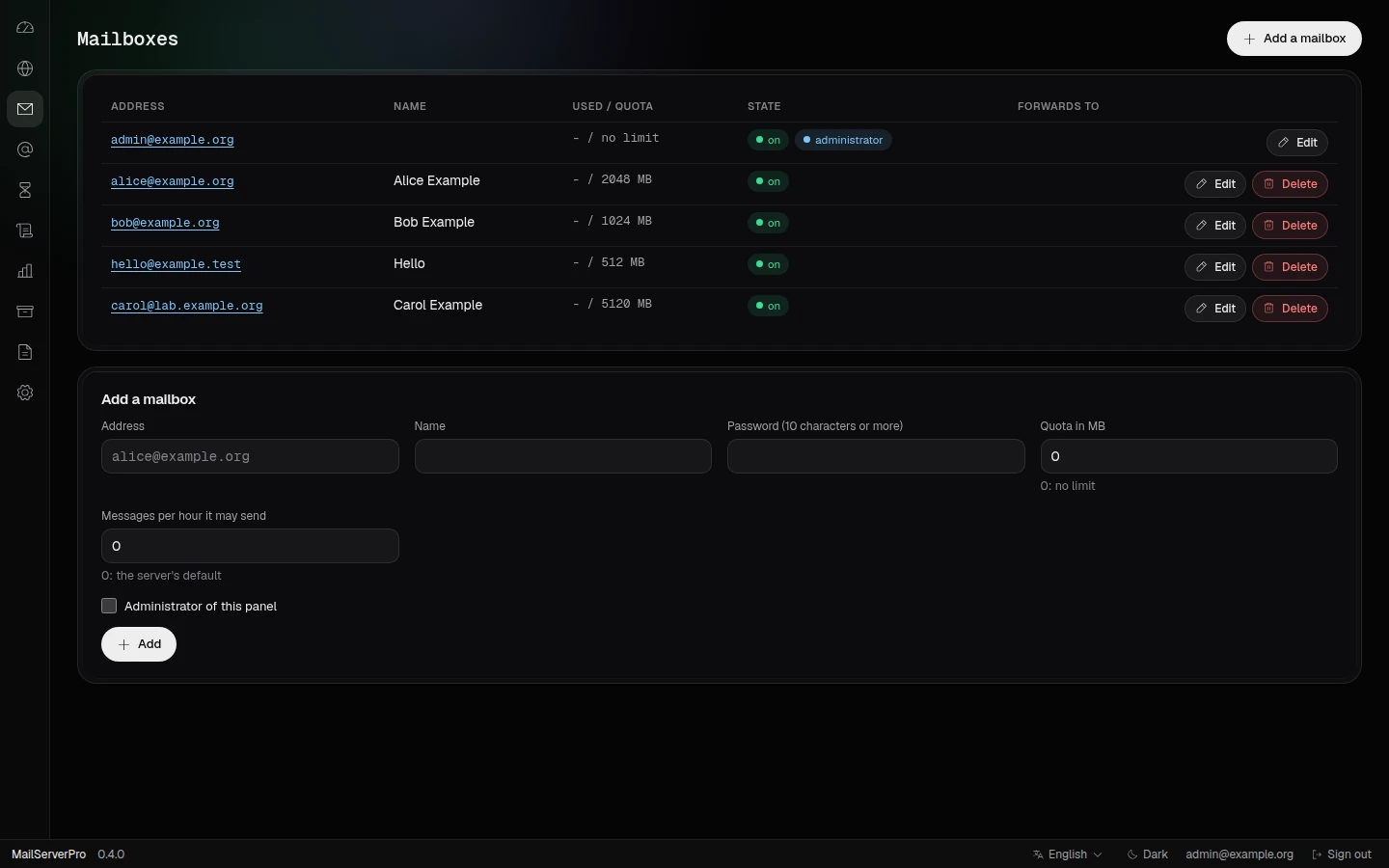Focus the Messages per hour field
The height and width of the screenshot is (868, 1389).
(250, 546)
